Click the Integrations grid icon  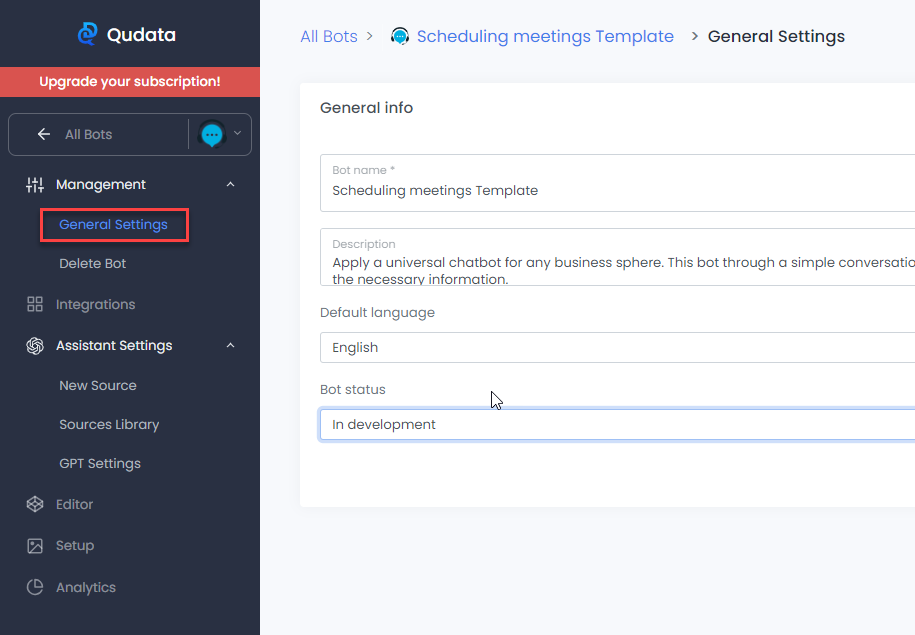[35, 304]
